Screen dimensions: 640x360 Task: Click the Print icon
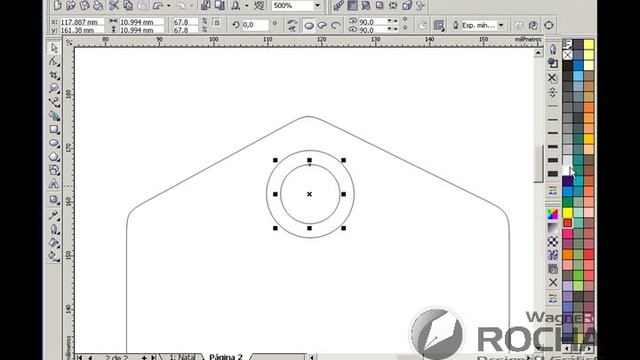[x=98, y=6]
